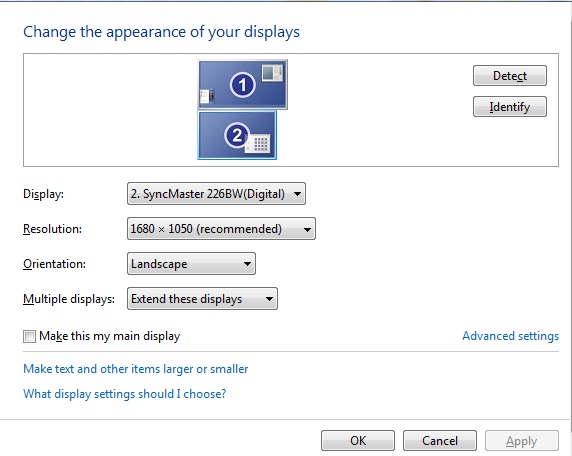Click the tower icon on monitor 1

point(207,96)
